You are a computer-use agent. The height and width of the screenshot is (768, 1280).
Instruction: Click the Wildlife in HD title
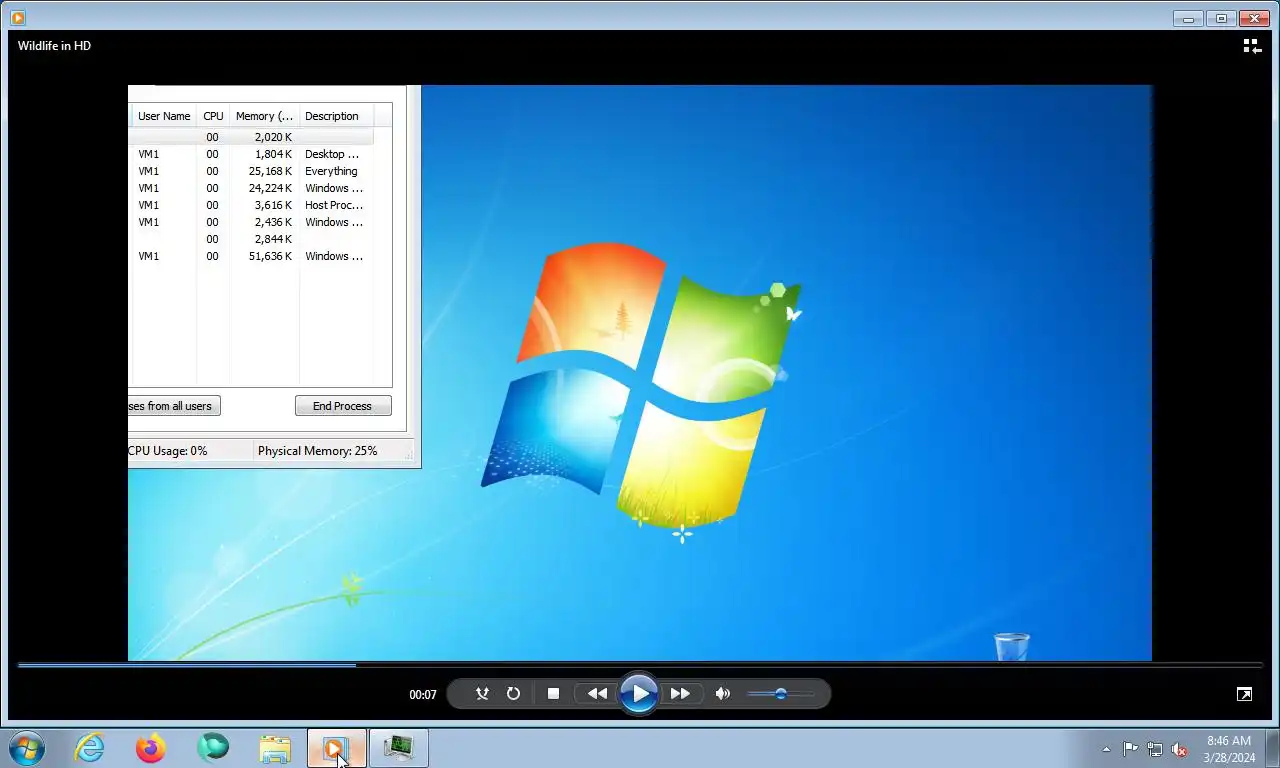54,46
